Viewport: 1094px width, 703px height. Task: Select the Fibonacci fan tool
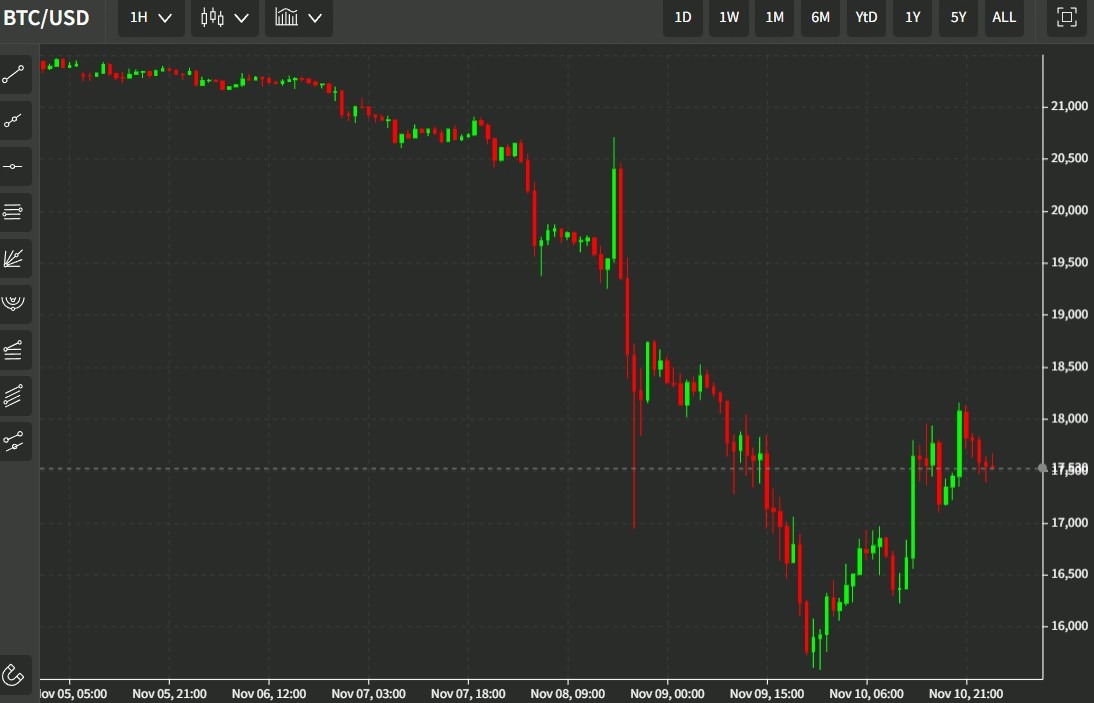[14, 258]
